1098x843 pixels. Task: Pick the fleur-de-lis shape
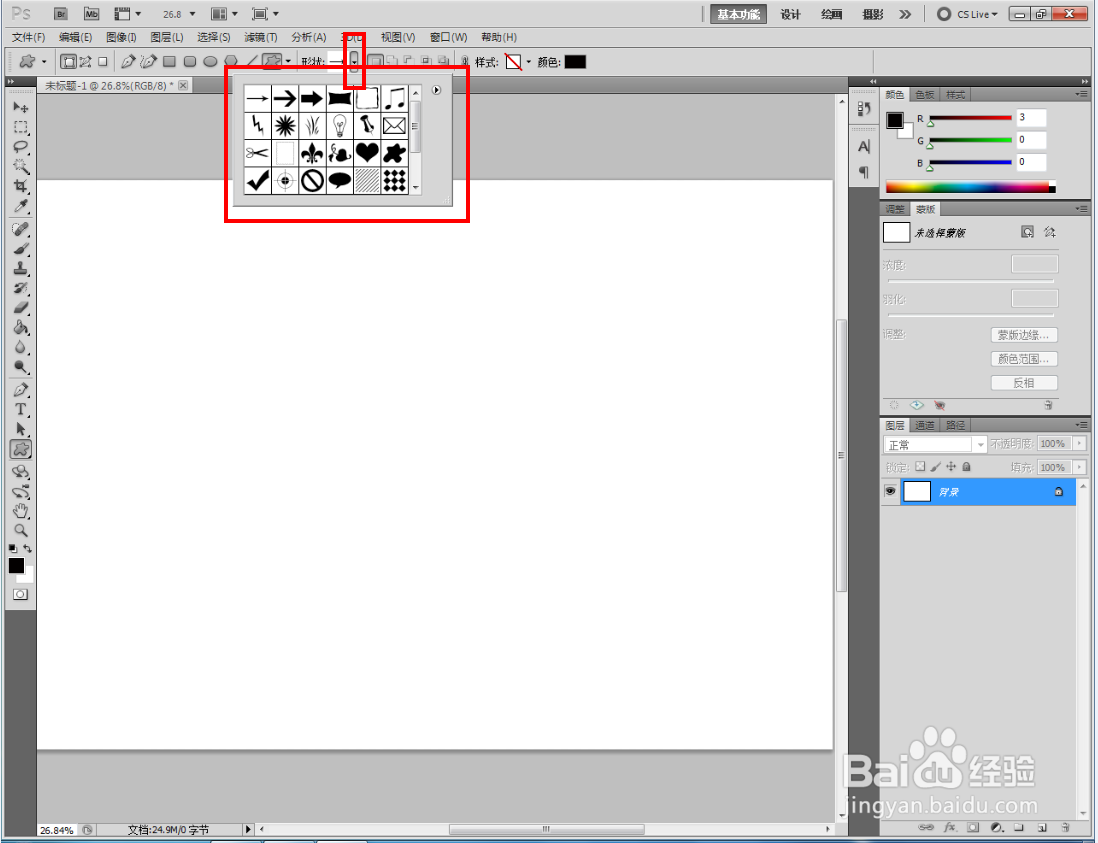[x=312, y=153]
